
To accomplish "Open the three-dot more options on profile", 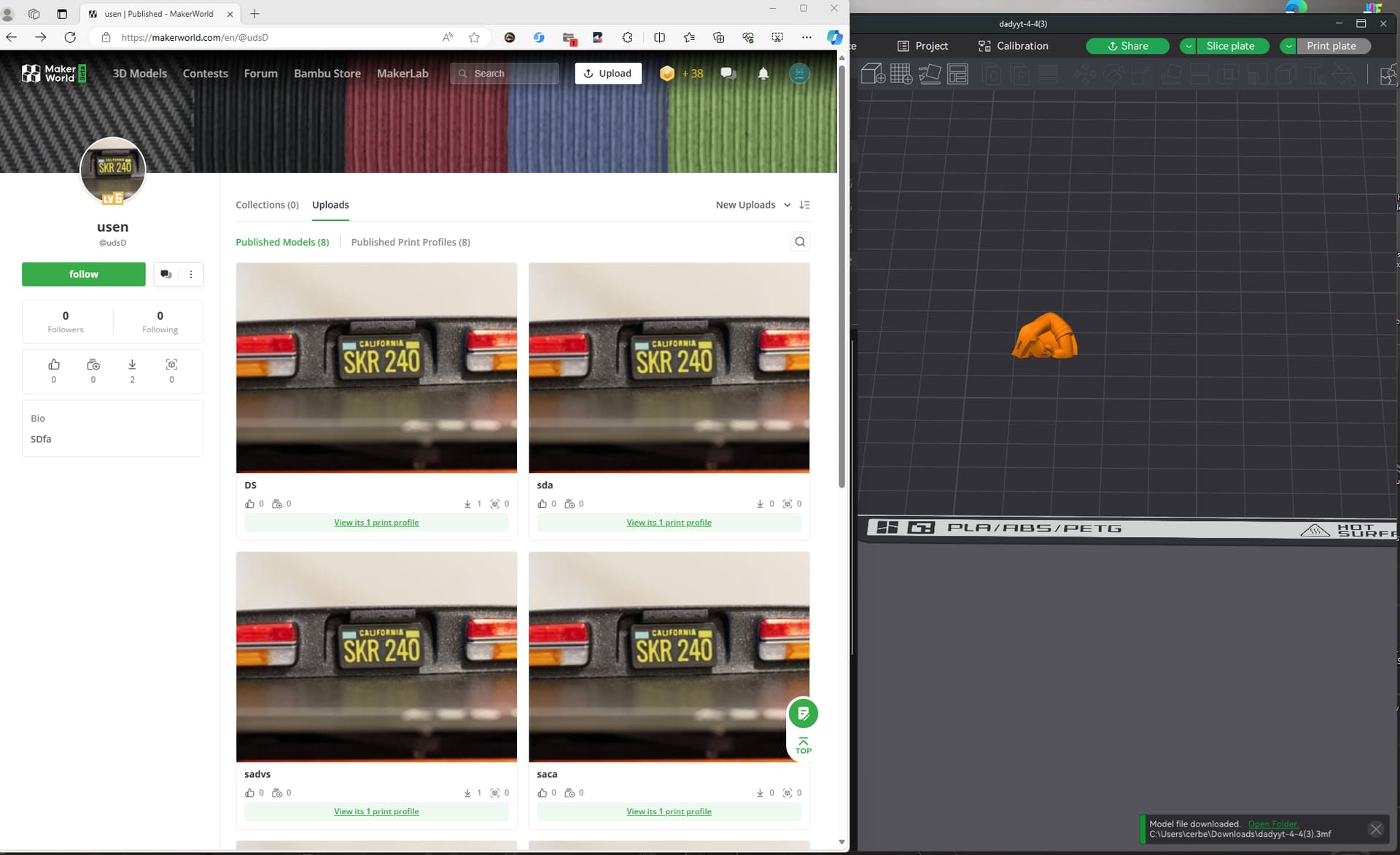I will (191, 274).
